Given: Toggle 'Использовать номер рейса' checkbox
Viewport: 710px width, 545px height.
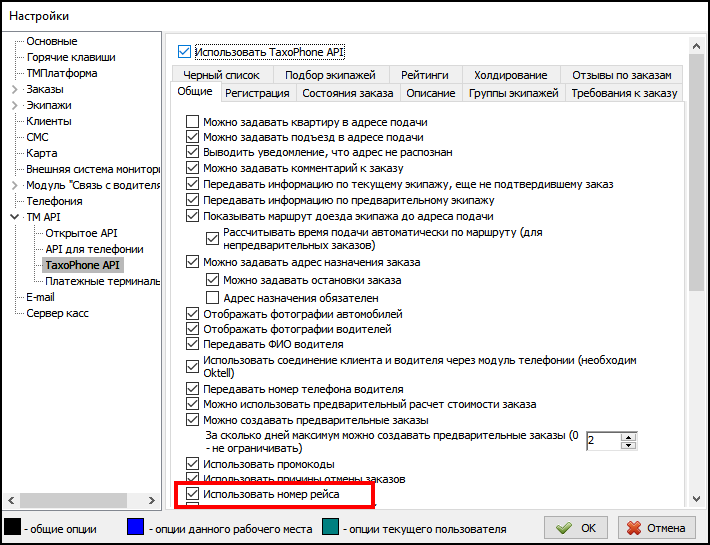Looking at the screenshot, I should pyautogui.click(x=192, y=494).
